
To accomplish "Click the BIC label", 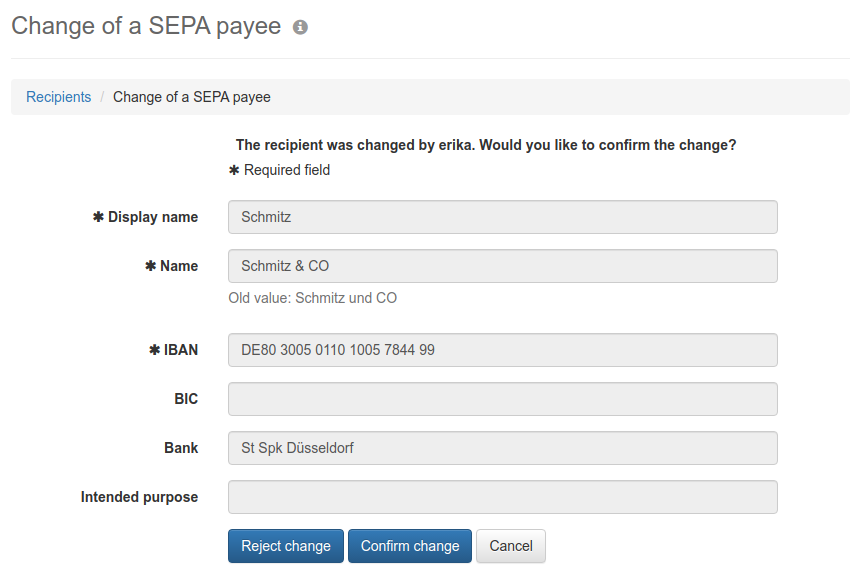I will [x=186, y=399].
